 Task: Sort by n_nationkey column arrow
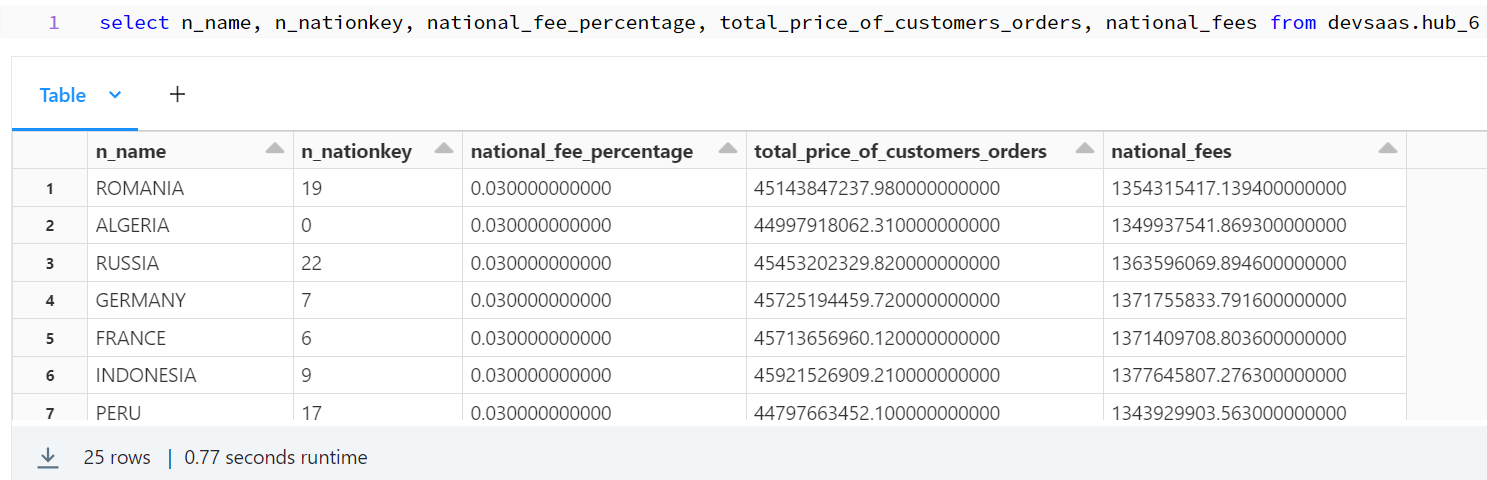[445, 149]
